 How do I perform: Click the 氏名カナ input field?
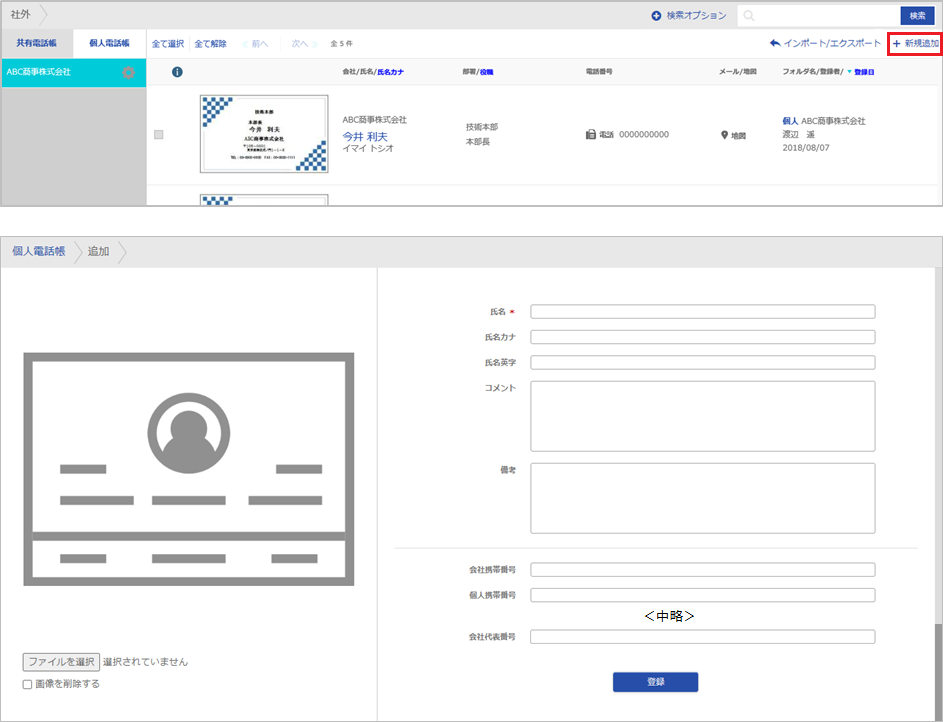tap(703, 337)
